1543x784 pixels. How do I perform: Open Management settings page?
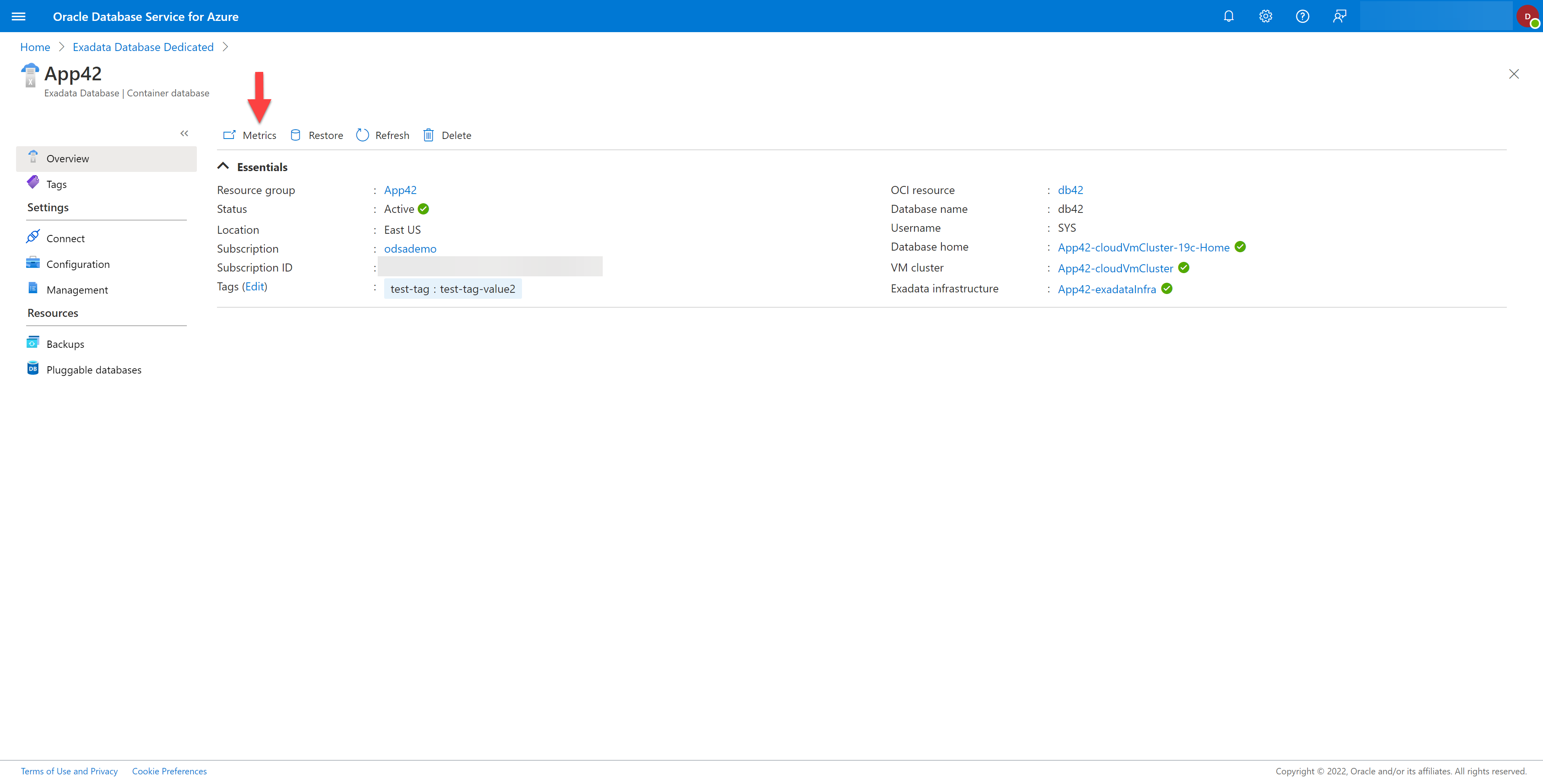click(106, 290)
